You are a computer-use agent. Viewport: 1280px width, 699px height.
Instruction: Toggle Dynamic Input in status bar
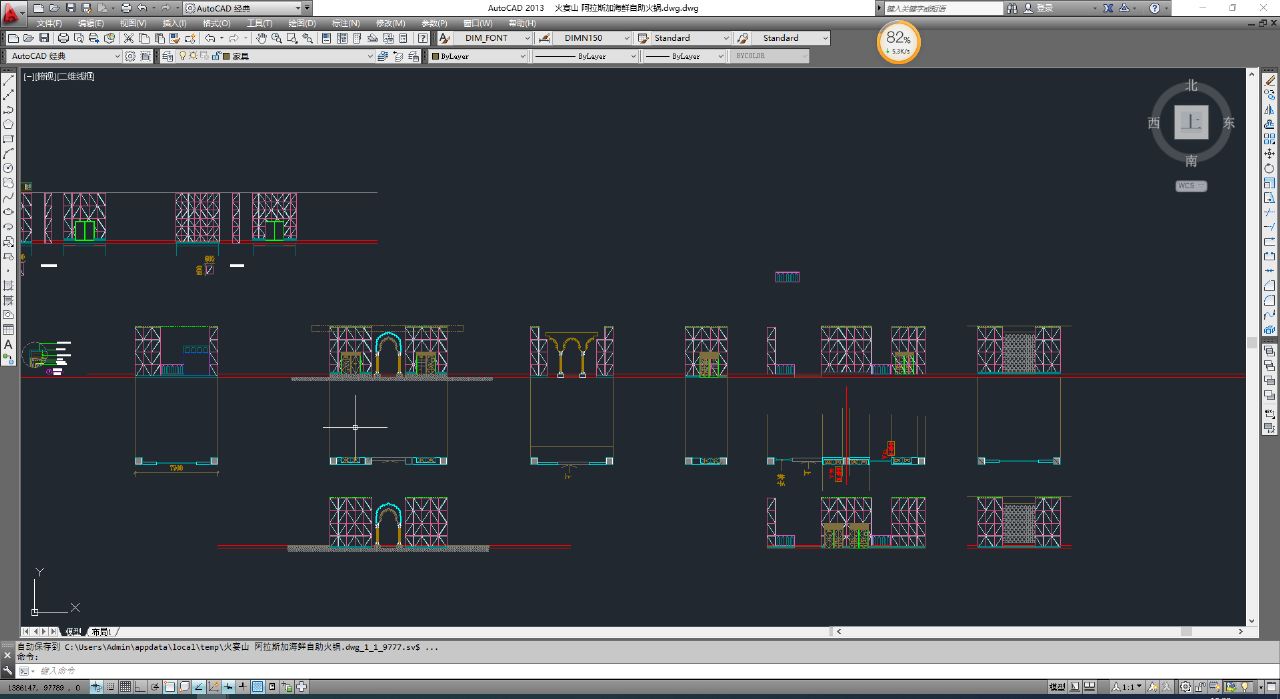(x=227, y=687)
